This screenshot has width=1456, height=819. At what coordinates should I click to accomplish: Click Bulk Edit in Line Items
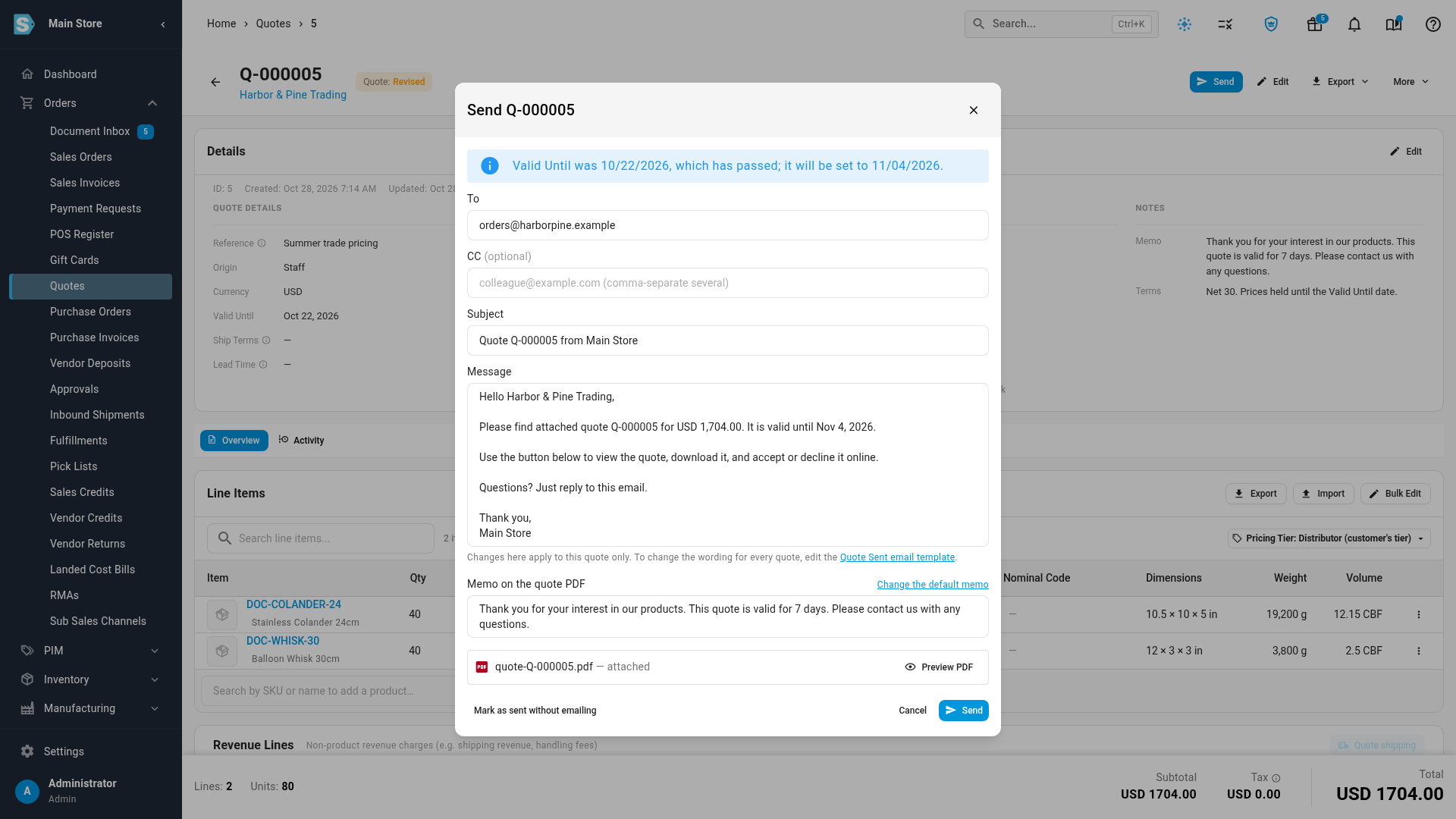point(1395,494)
